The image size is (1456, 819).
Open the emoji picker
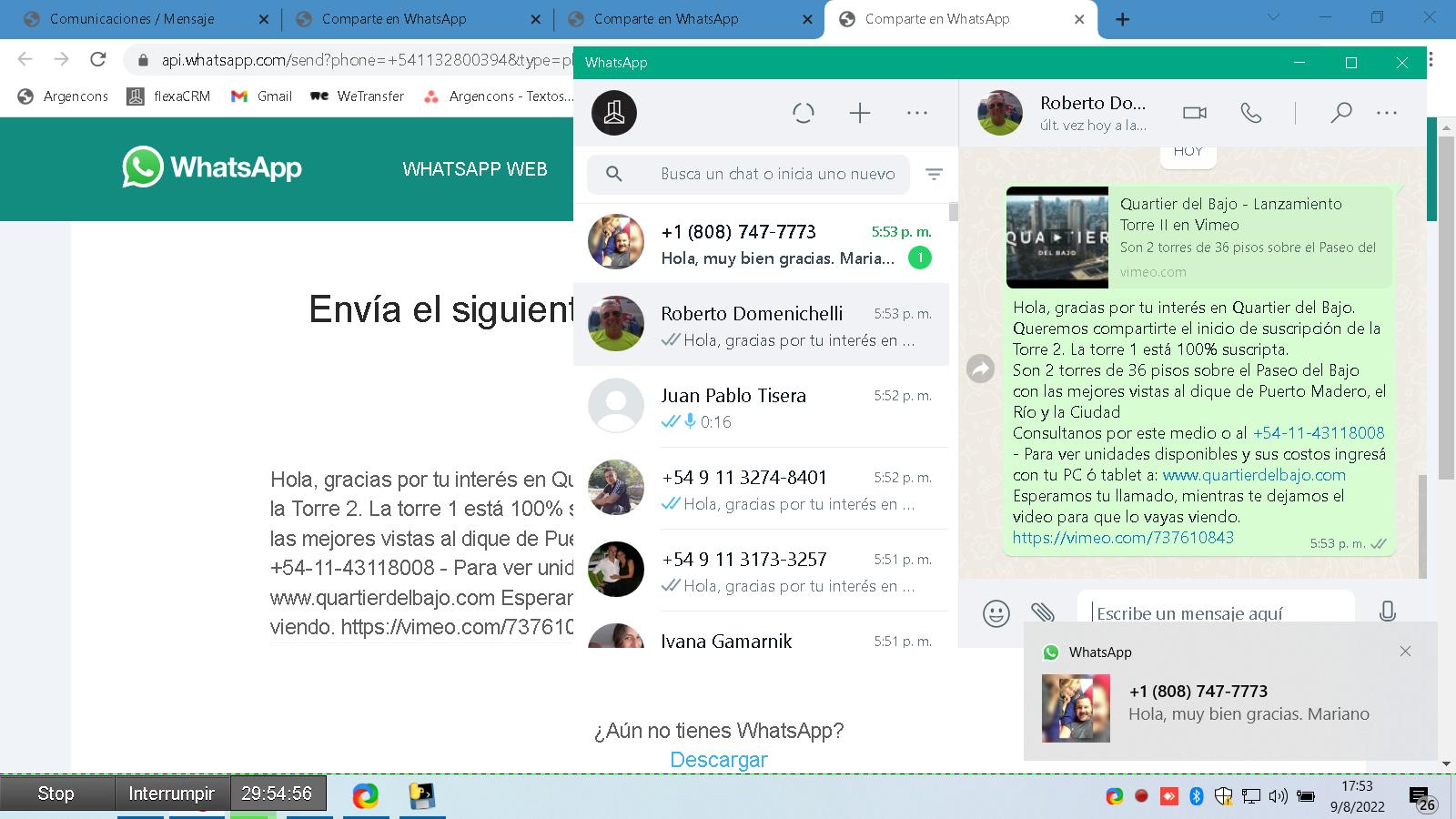pos(996,613)
